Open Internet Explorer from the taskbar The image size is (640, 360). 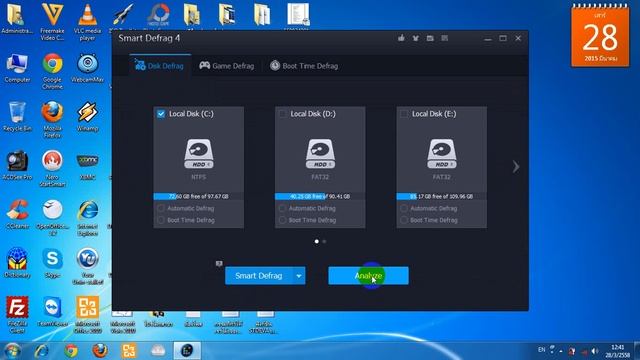pyautogui.click(x=41, y=351)
